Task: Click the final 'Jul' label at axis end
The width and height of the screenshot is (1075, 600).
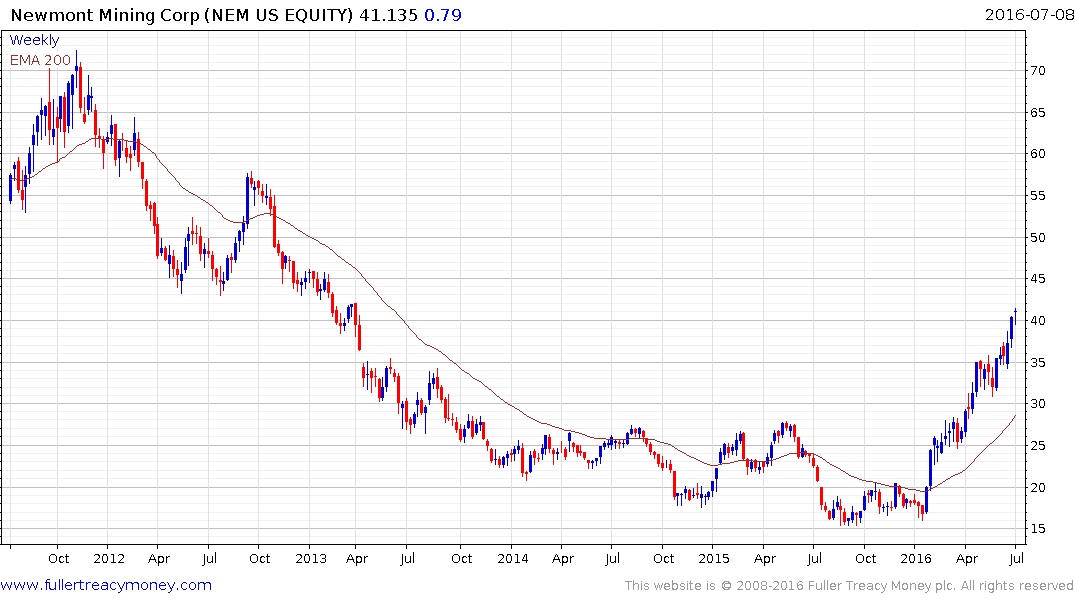Action: point(1017,558)
